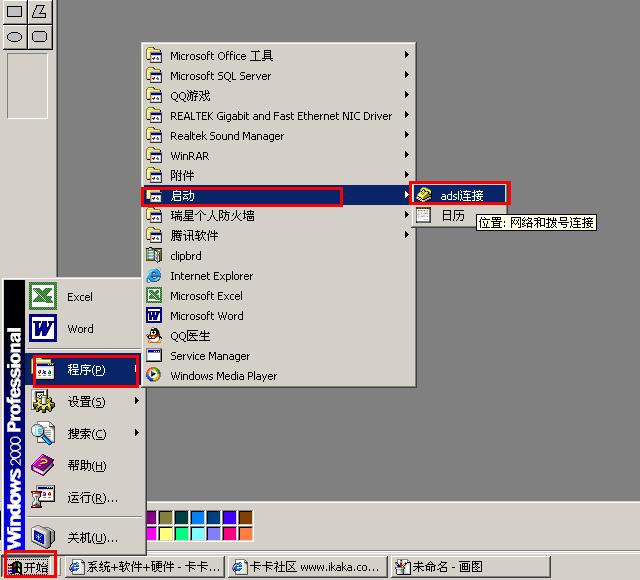Open the 运行(R)... run dialog
This screenshot has height=580, width=640.
pyautogui.click(x=85, y=498)
